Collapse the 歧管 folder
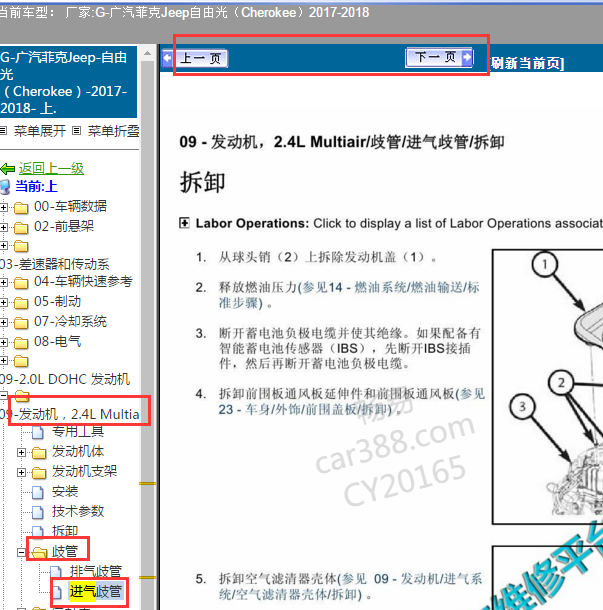The image size is (603, 610). [21, 552]
